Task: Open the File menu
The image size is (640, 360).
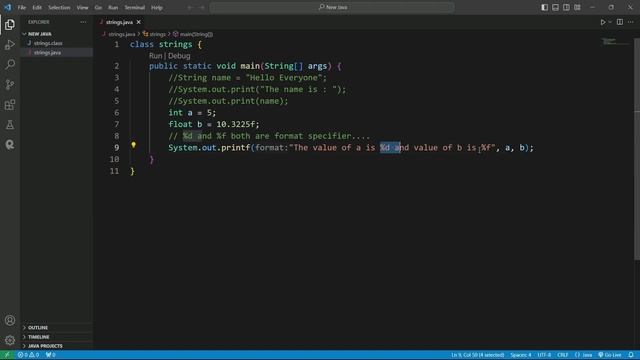Action: (x=22, y=7)
